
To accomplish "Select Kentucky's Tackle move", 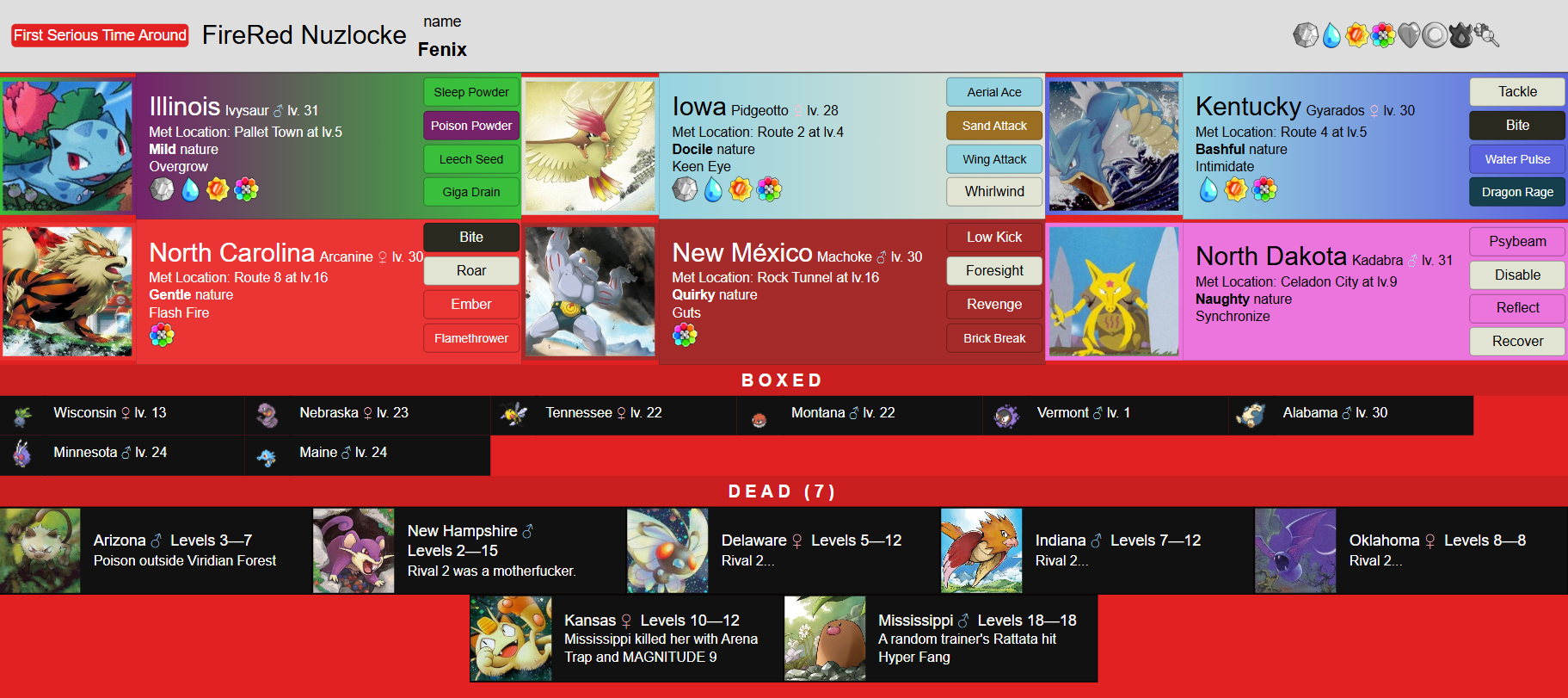I will [x=1517, y=92].
